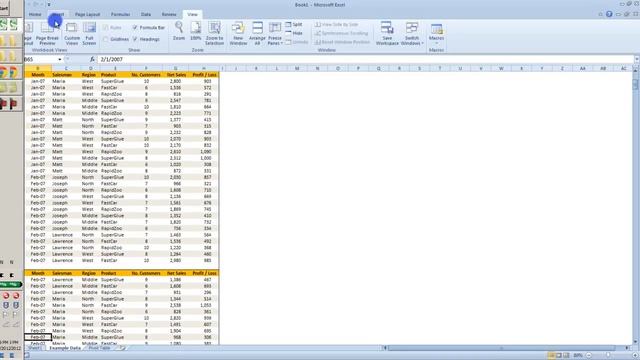Toggle the Ruler checkbox

(106, 27)
